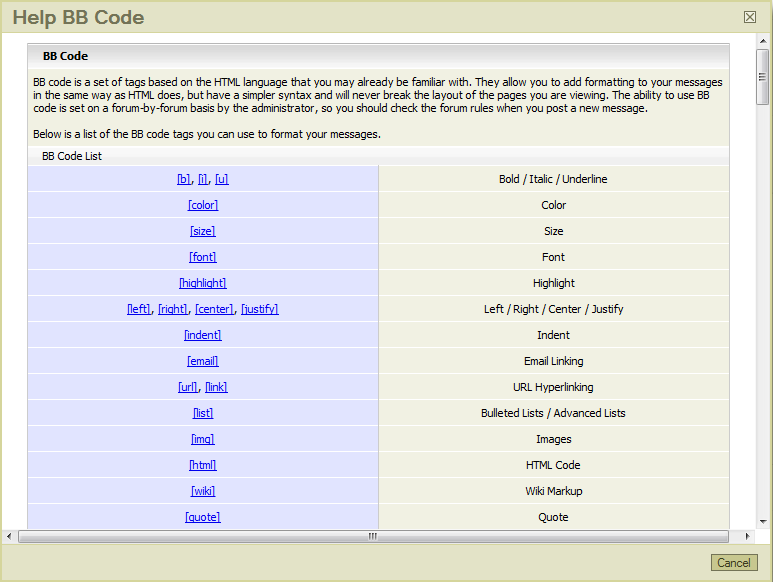Open the [u] underline tag link

click(x=222, y=180)
